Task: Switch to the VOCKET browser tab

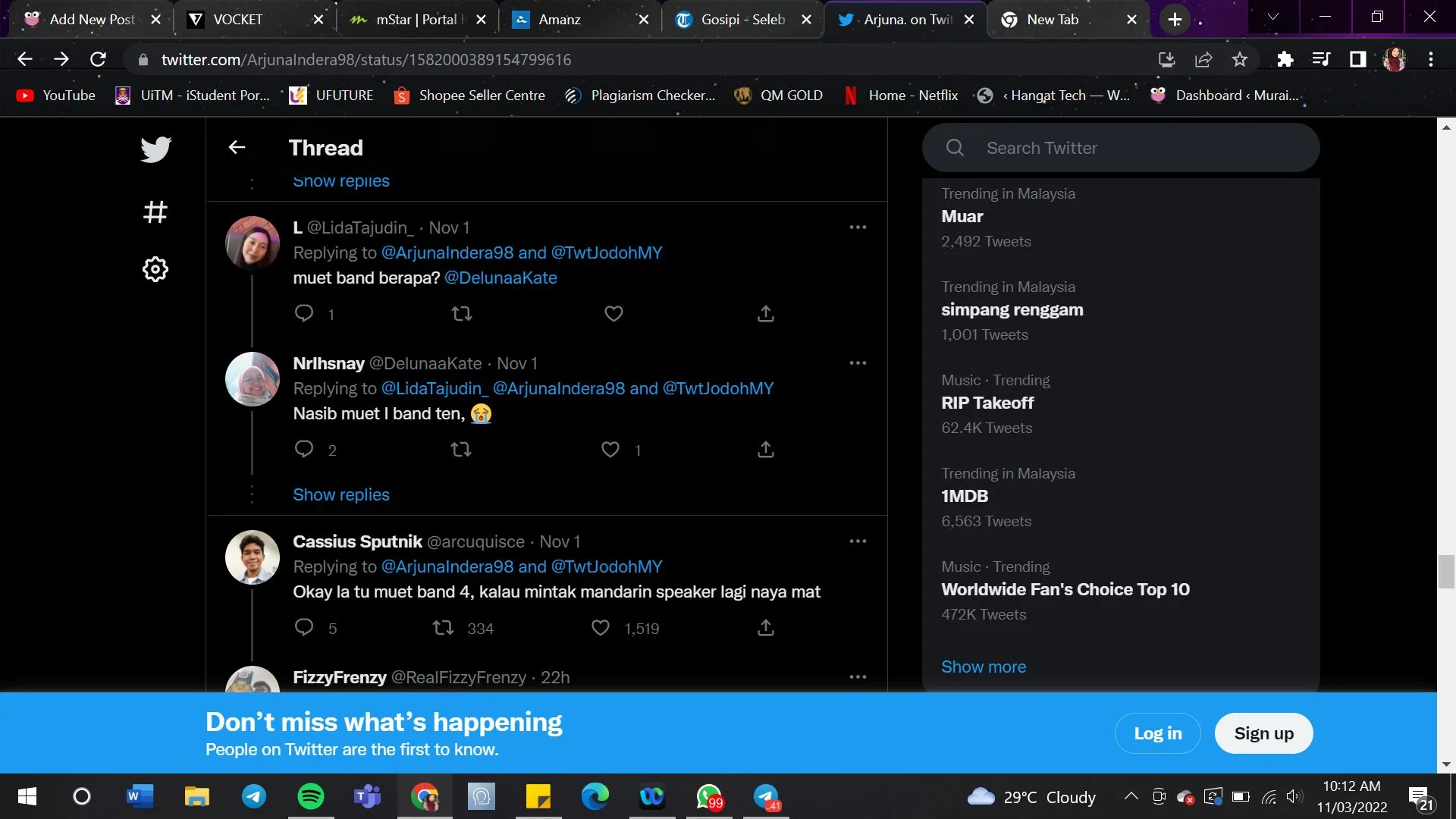Action: (x=238, y=20)
